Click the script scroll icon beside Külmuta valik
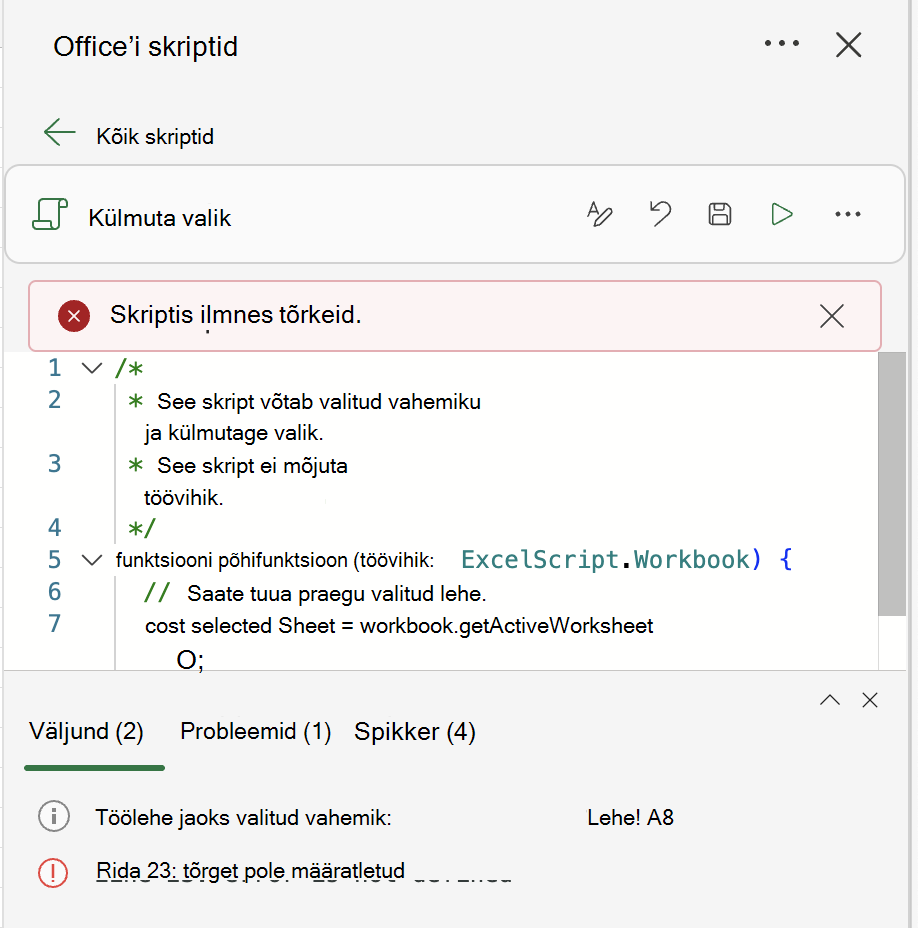 (50, 214)
